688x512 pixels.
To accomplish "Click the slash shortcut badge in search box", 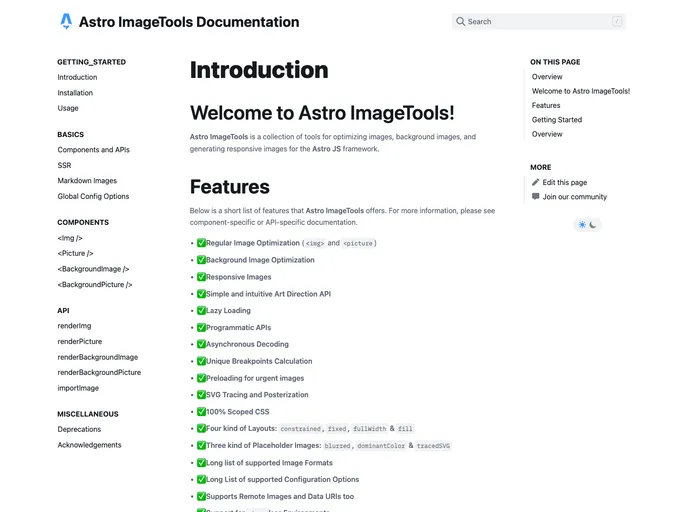I will pyautogui.click(x=617, y=21).
